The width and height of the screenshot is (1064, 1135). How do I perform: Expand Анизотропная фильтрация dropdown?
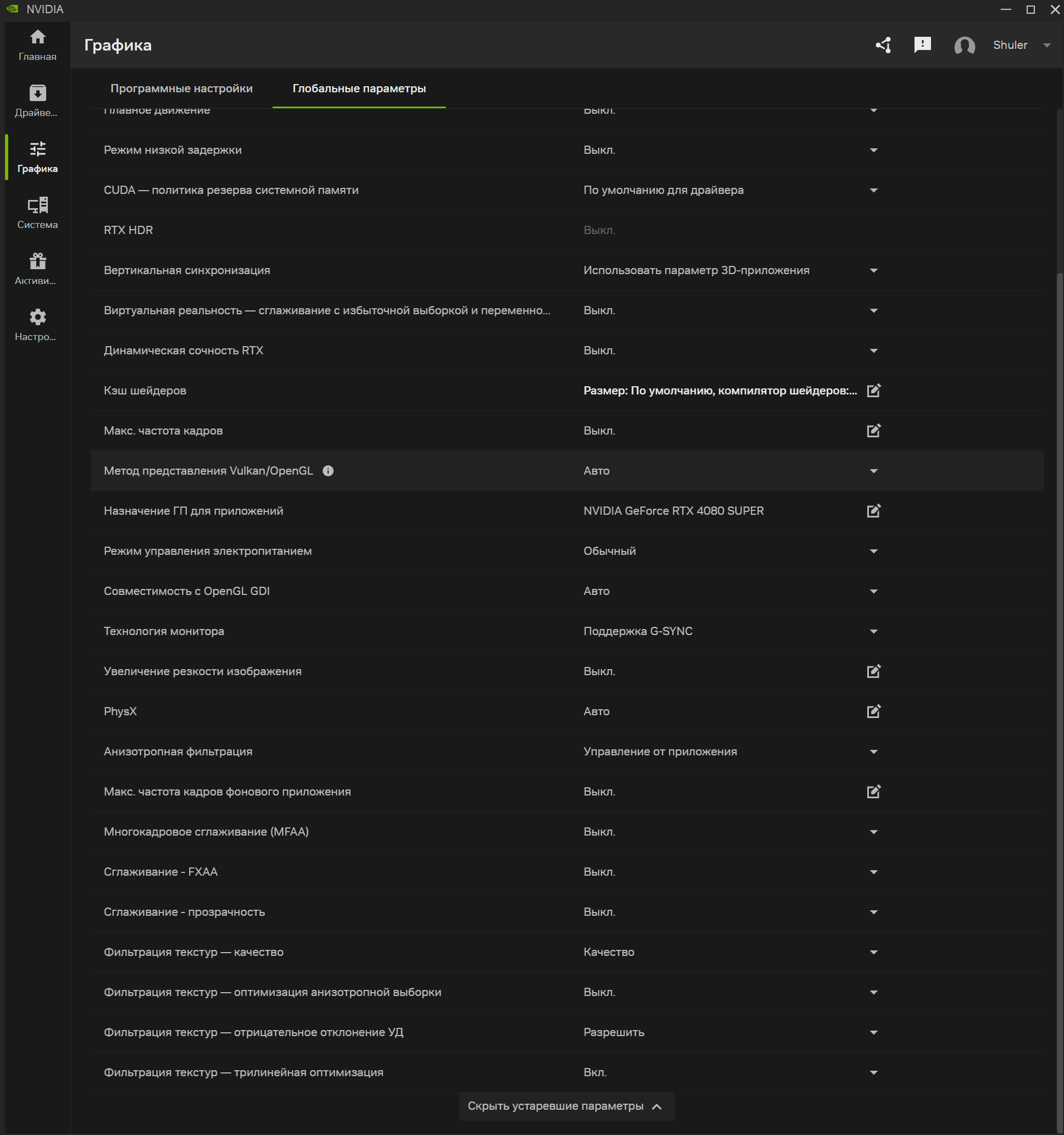tap(874, 752)
